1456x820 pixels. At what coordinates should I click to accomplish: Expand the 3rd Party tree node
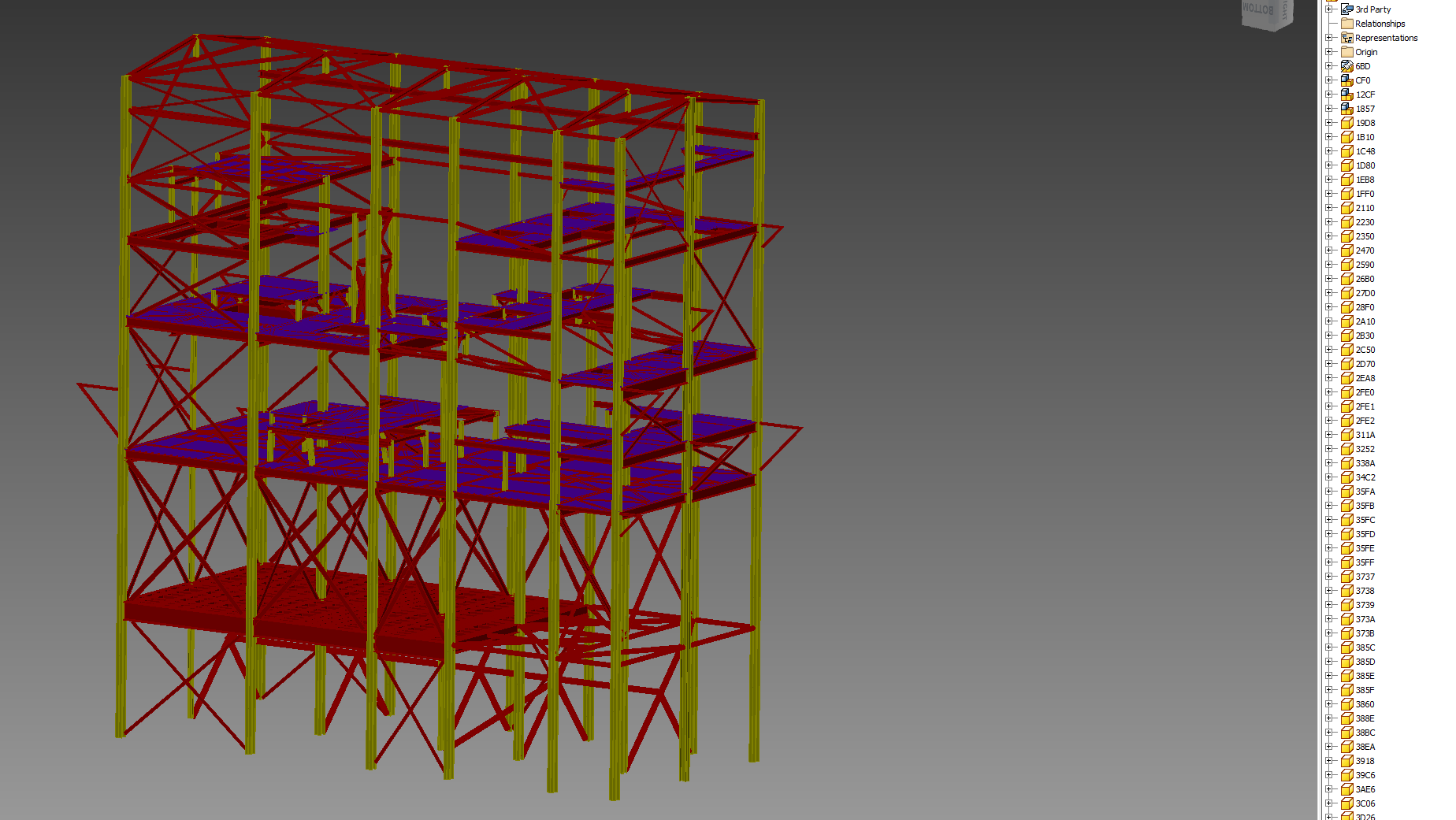tap(1330, 9)
